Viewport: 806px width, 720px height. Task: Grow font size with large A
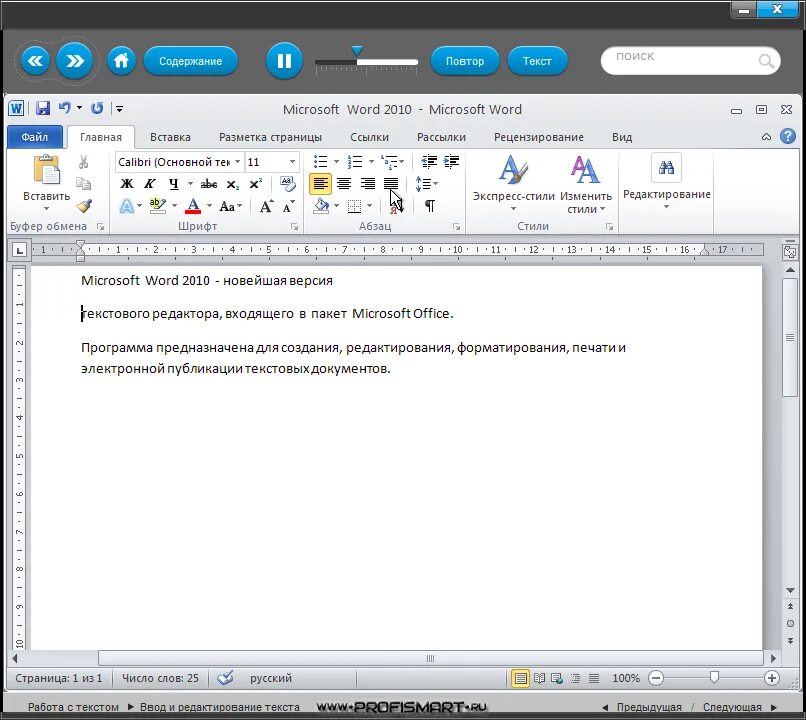pyautogui.click(x=266, y=207)
